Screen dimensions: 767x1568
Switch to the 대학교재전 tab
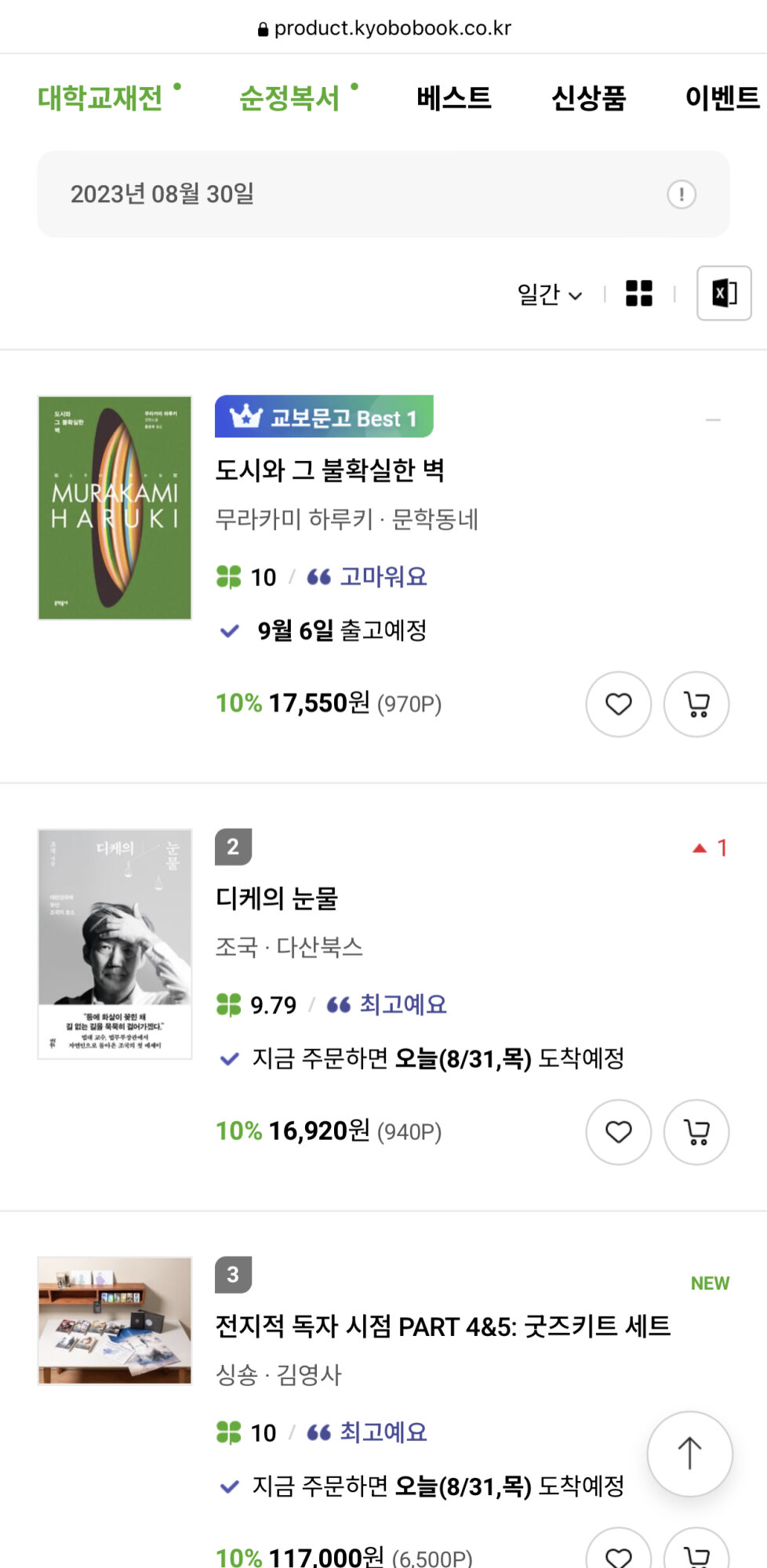pos(100,98)
